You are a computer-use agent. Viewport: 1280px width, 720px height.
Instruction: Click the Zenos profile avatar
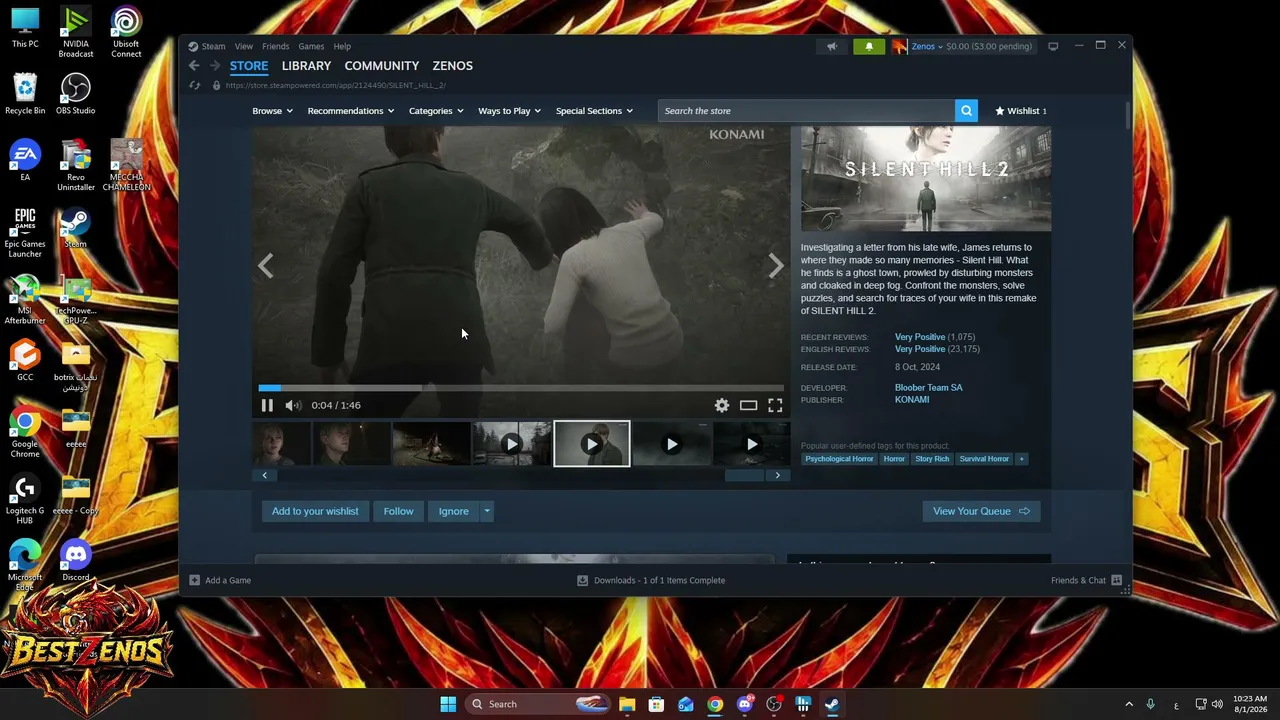coord(899,46)
